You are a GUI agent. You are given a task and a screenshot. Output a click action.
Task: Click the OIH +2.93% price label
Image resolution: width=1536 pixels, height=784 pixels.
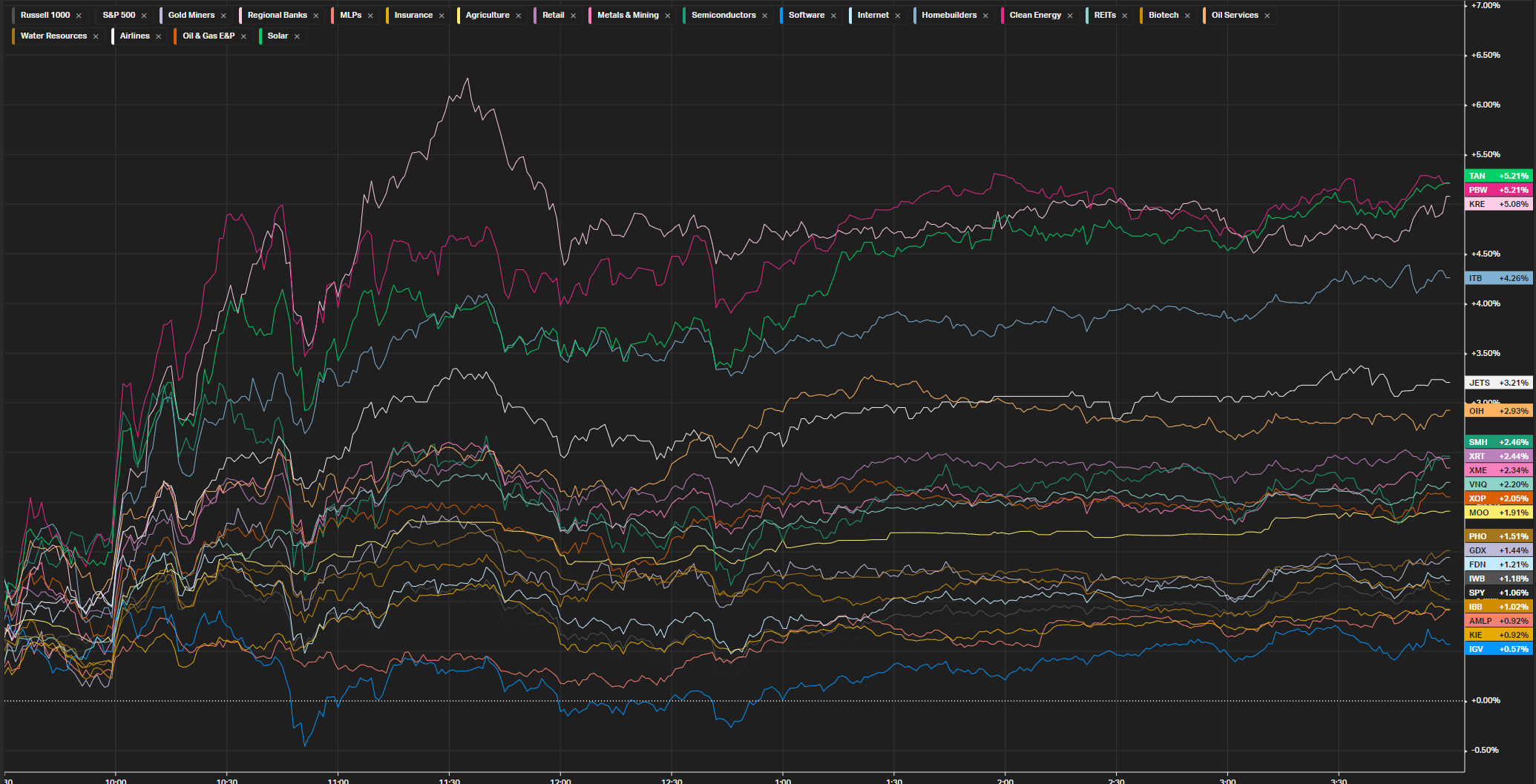[x=1498, y=411]
